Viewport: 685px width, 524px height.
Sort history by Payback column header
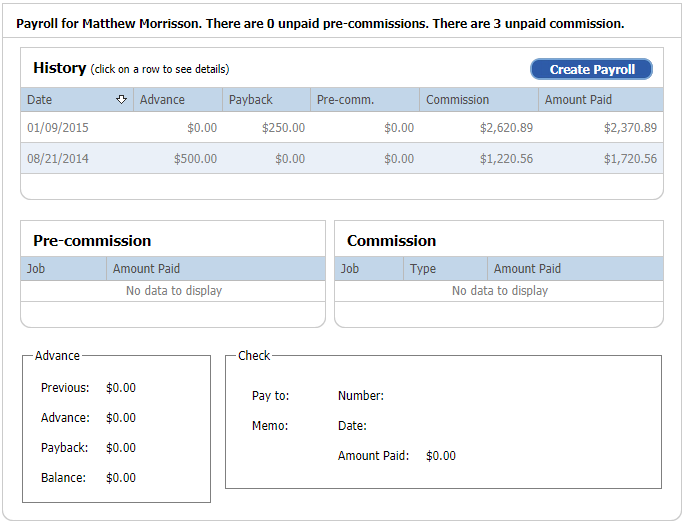[x=266, y=100]
